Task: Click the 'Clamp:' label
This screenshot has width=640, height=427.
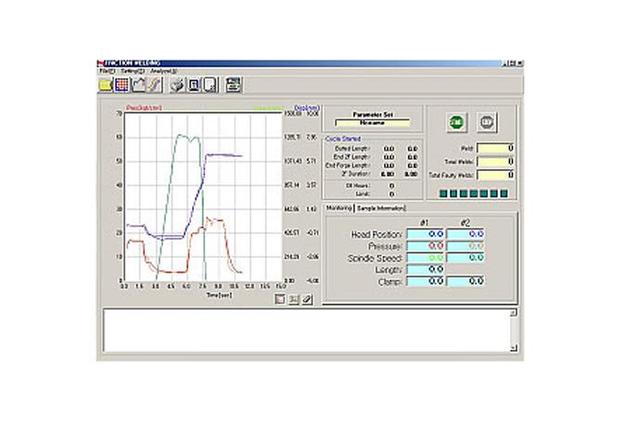Action: [390, 282]
